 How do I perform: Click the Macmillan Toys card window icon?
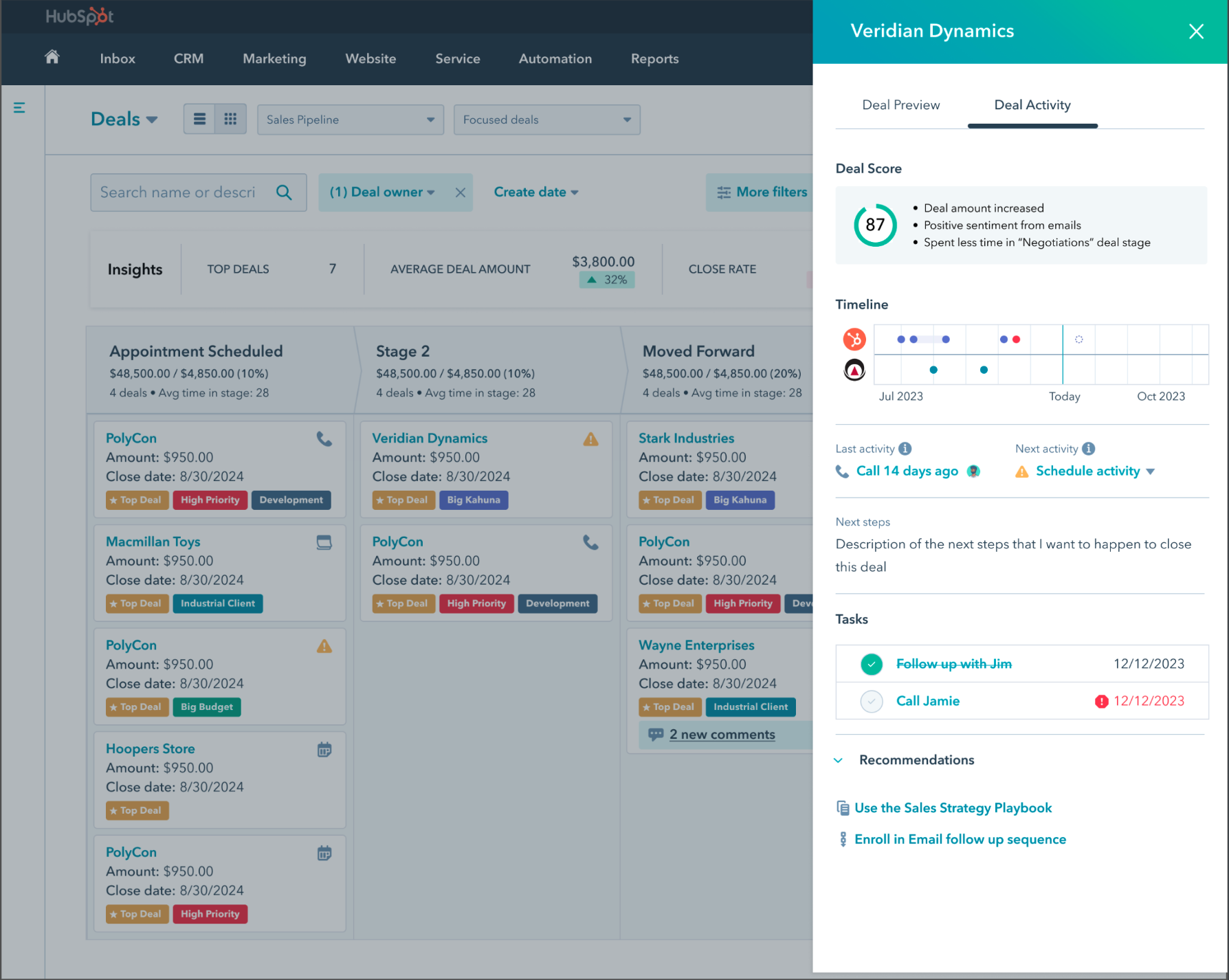[x=324, y=542]
